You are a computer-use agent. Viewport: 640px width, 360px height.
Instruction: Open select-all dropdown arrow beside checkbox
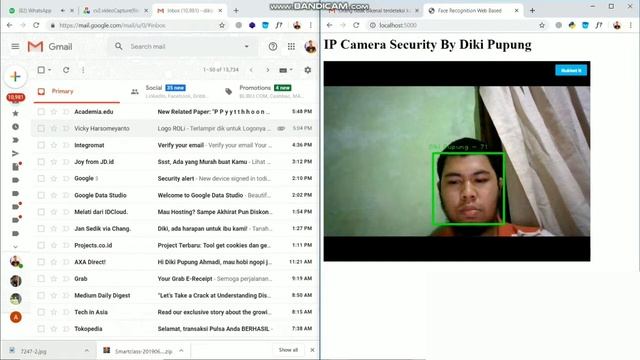pyautogui.click(x=49, y=70)
